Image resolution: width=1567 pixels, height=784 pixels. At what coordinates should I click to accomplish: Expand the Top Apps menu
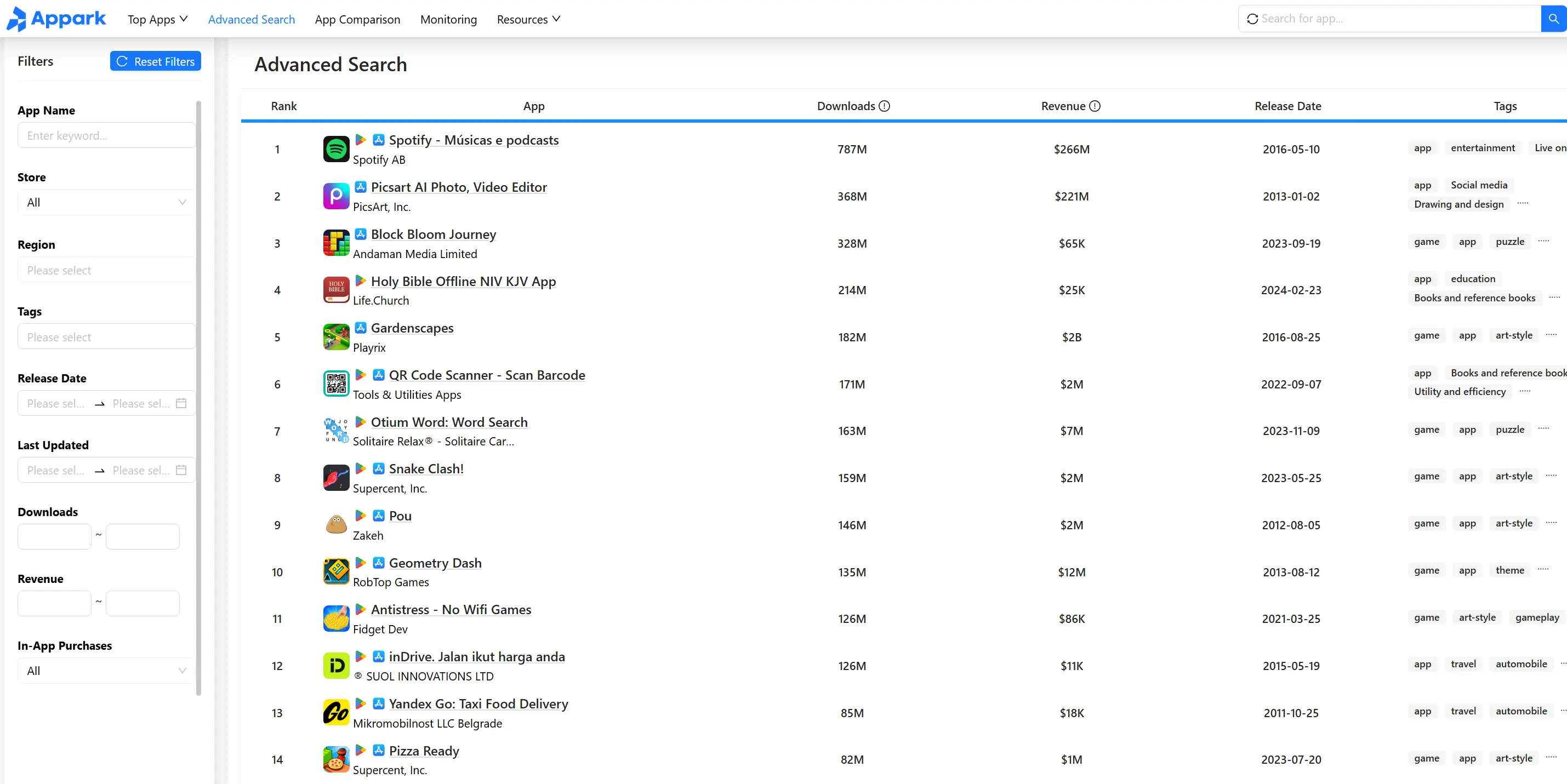pyautogui.click(x=157, y=20)
